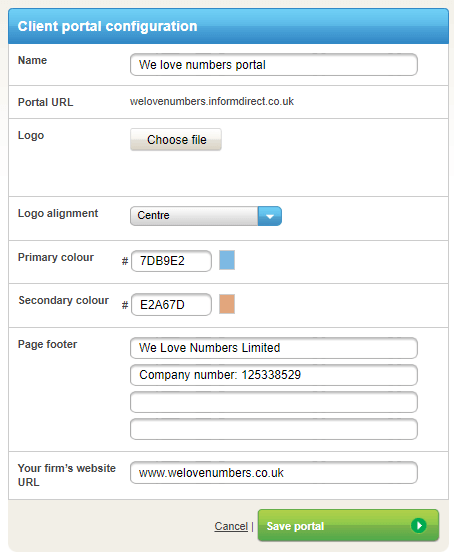Click the Logo alignment label
This screenshot has width=454, height=555.
click(58, 213)
